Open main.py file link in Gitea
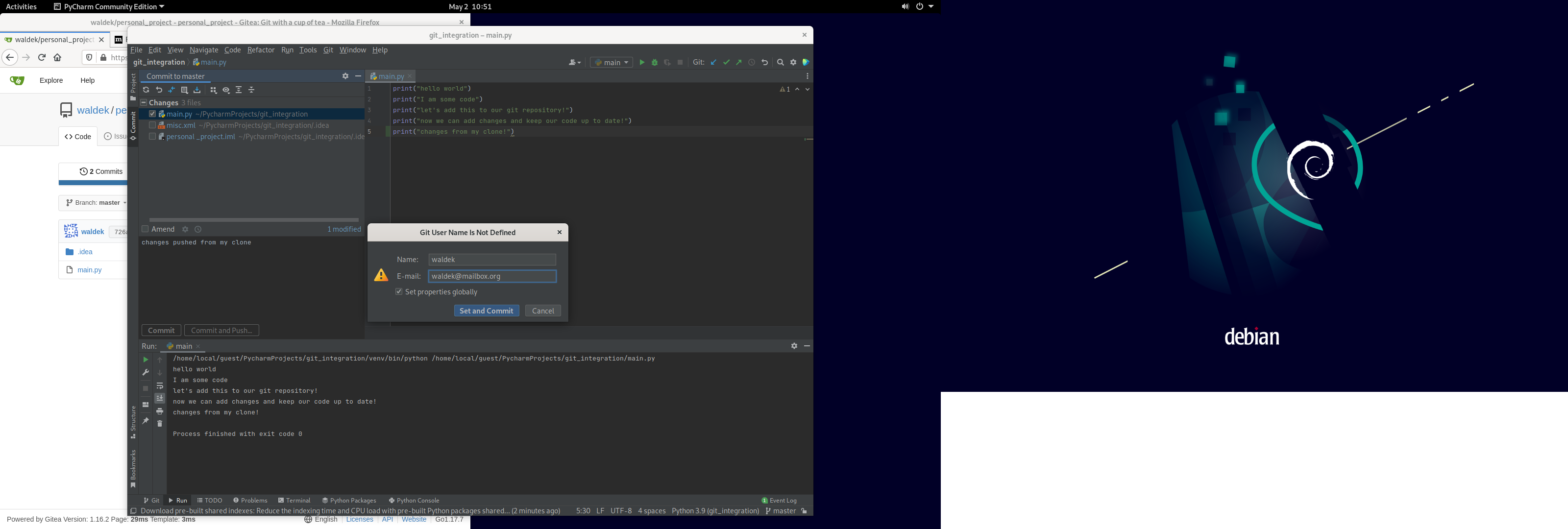This screenshot has height=529, width=1568. (x=90, y=270)
